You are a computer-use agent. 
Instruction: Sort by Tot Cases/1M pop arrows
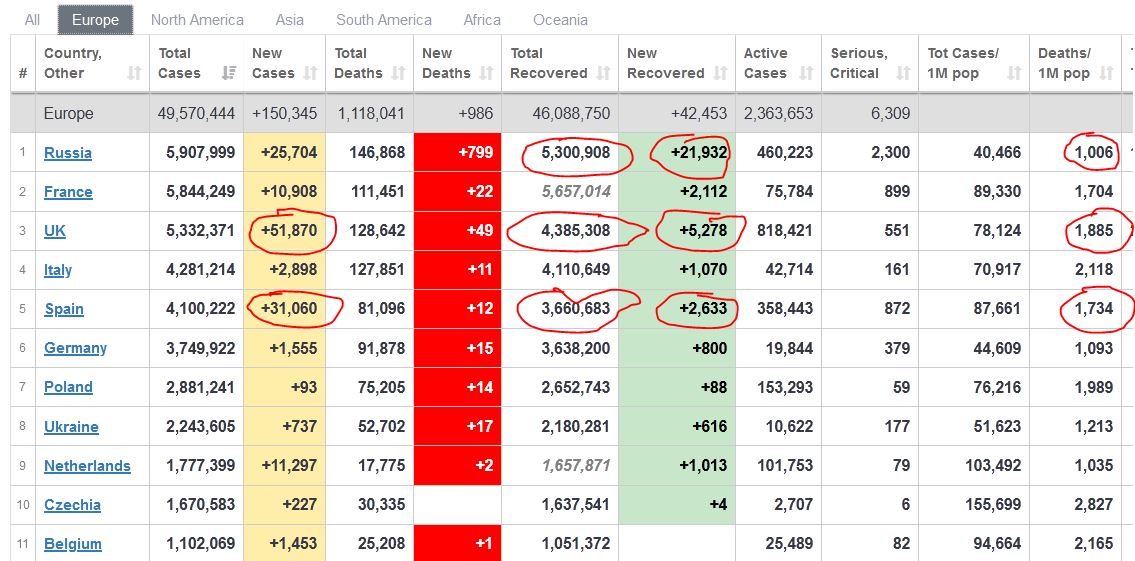pos(1014,73)
